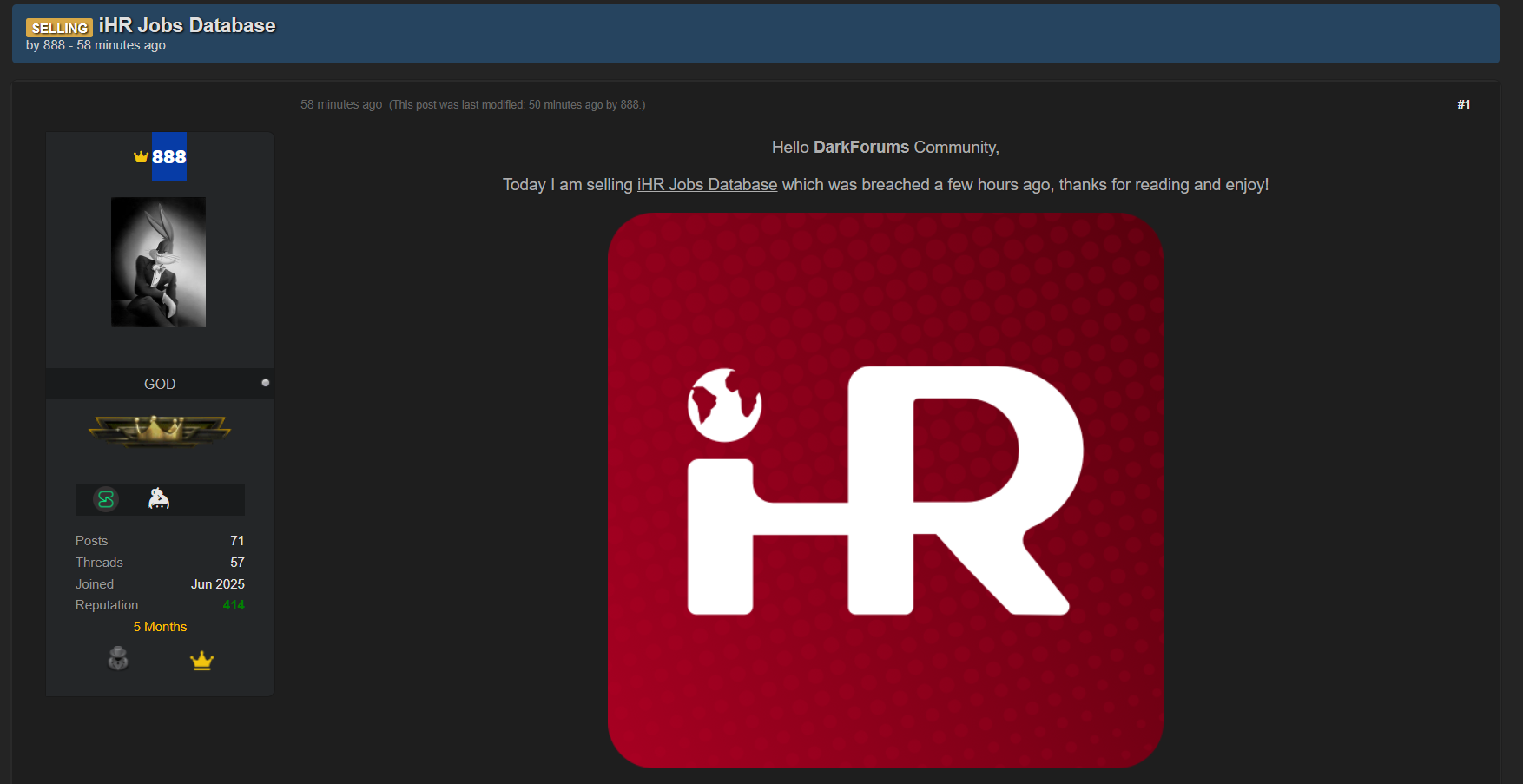This screenshot has height=784, width=1523.
Task: Open the Bugs Bunny avatar image
Action: (x=158, y=262)
